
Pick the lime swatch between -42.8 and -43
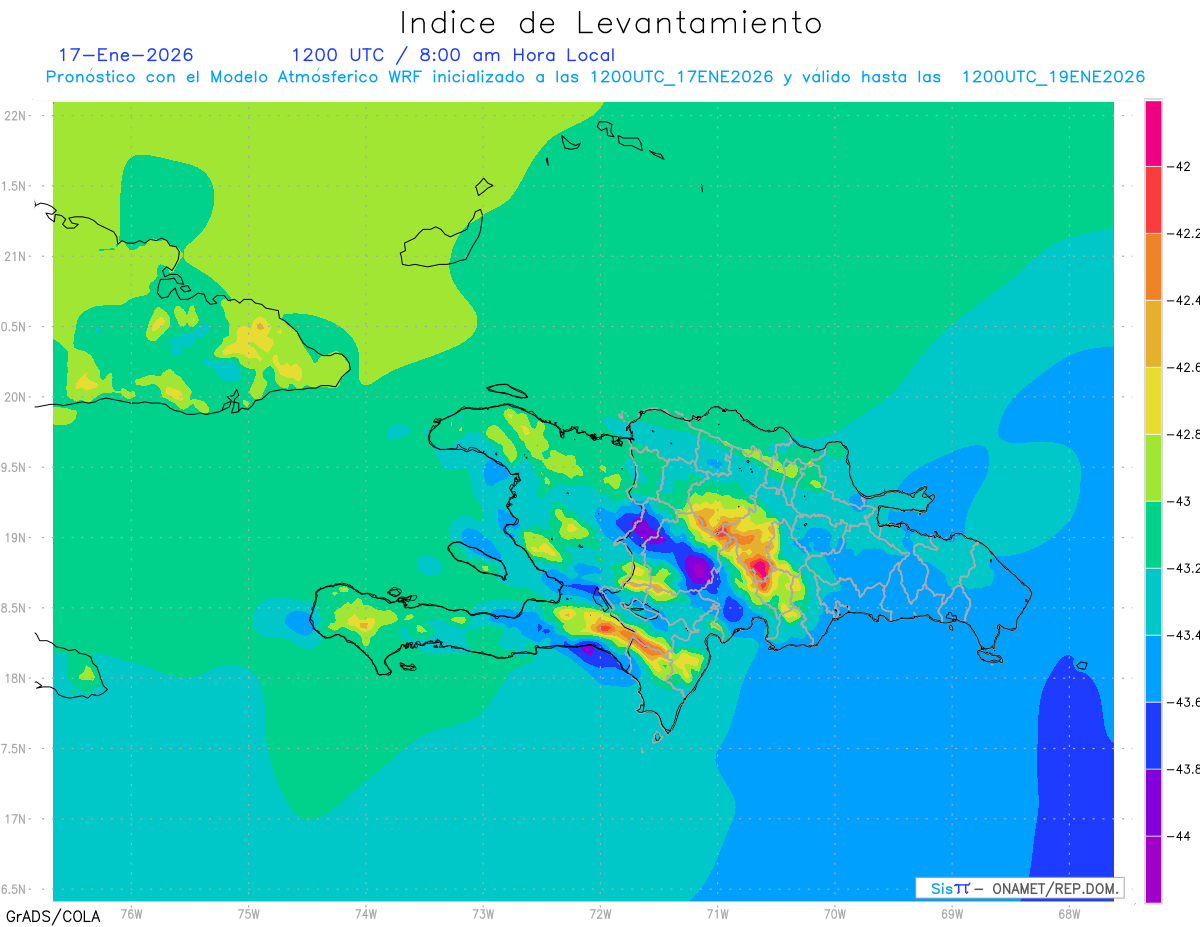tap(1153, 467)
